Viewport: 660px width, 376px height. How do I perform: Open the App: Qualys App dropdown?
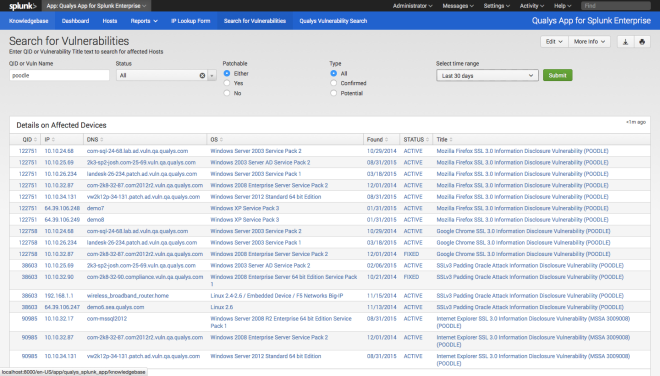[96, 6]
